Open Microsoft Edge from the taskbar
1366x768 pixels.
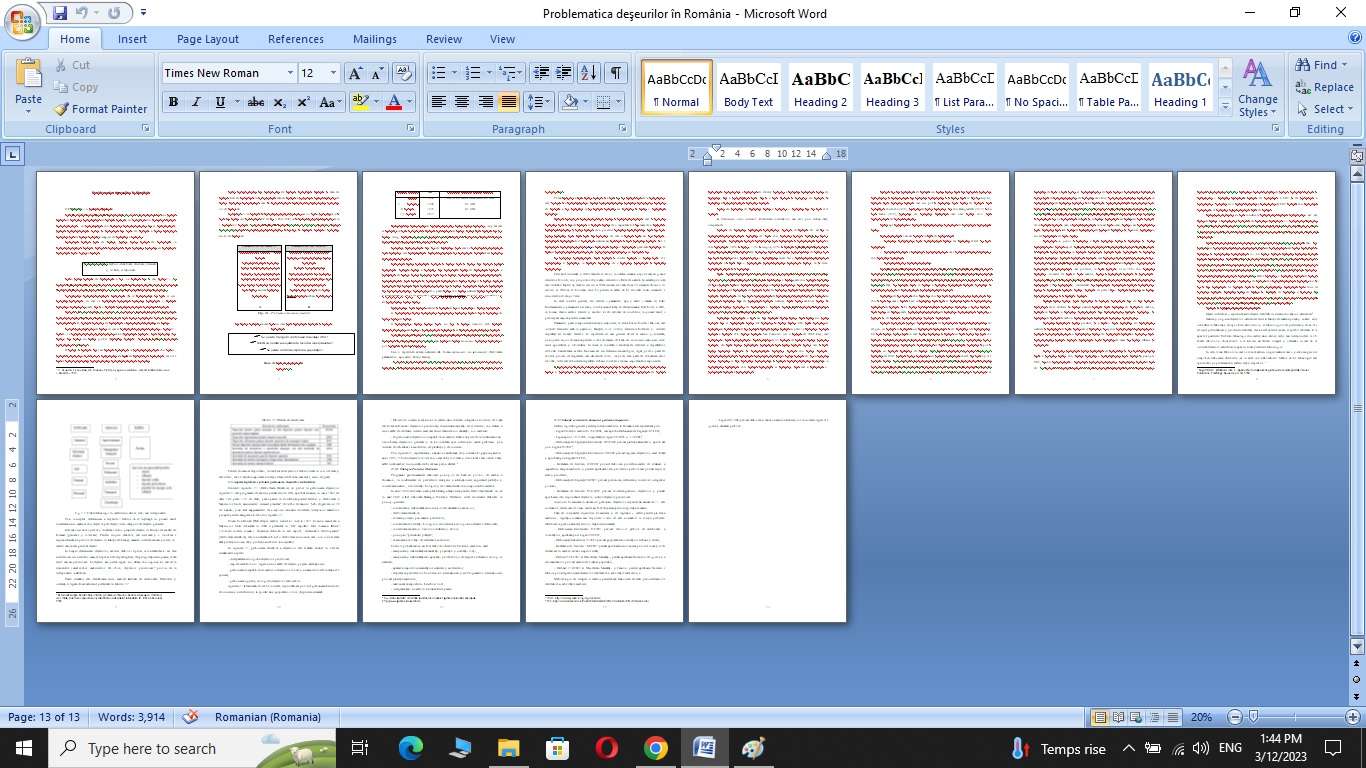click(x=411, y=748)
